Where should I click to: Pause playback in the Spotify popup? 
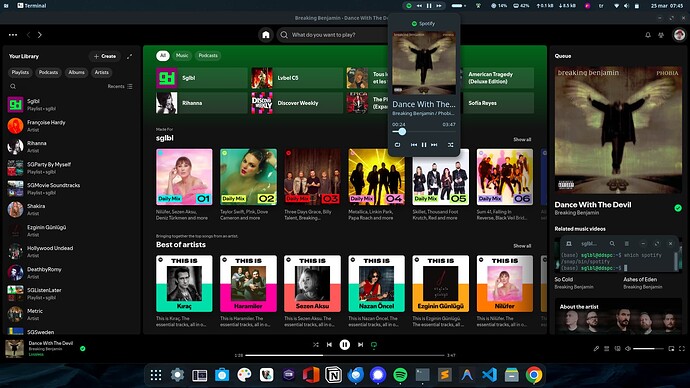pyautogui.click(x=424, y=145)
